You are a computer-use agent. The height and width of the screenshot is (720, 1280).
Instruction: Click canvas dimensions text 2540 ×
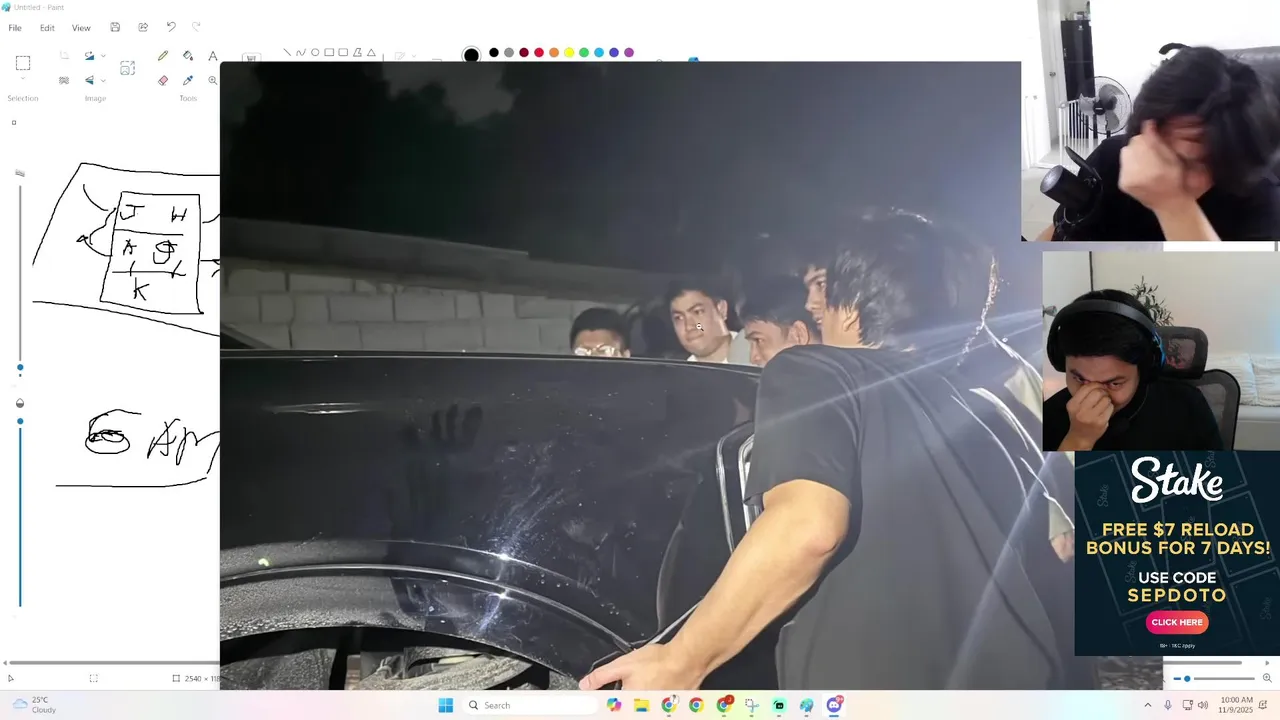pos(201,678)
